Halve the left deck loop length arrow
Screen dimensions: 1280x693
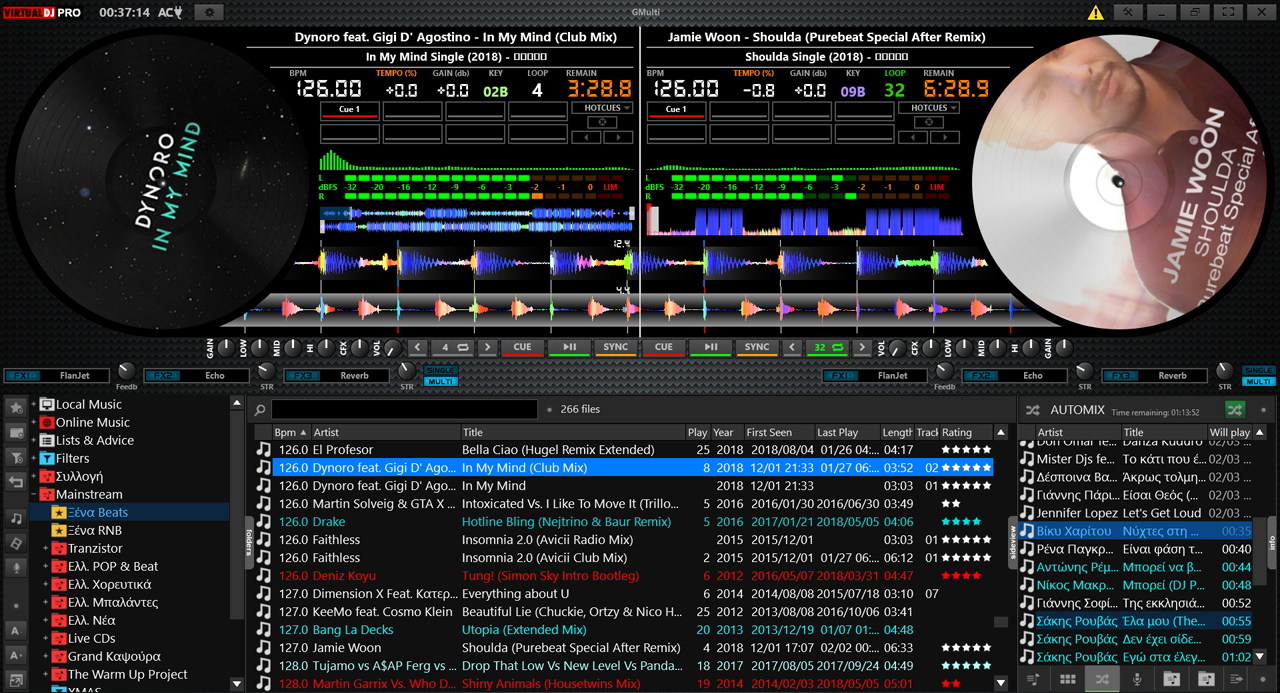click(417, 348)
